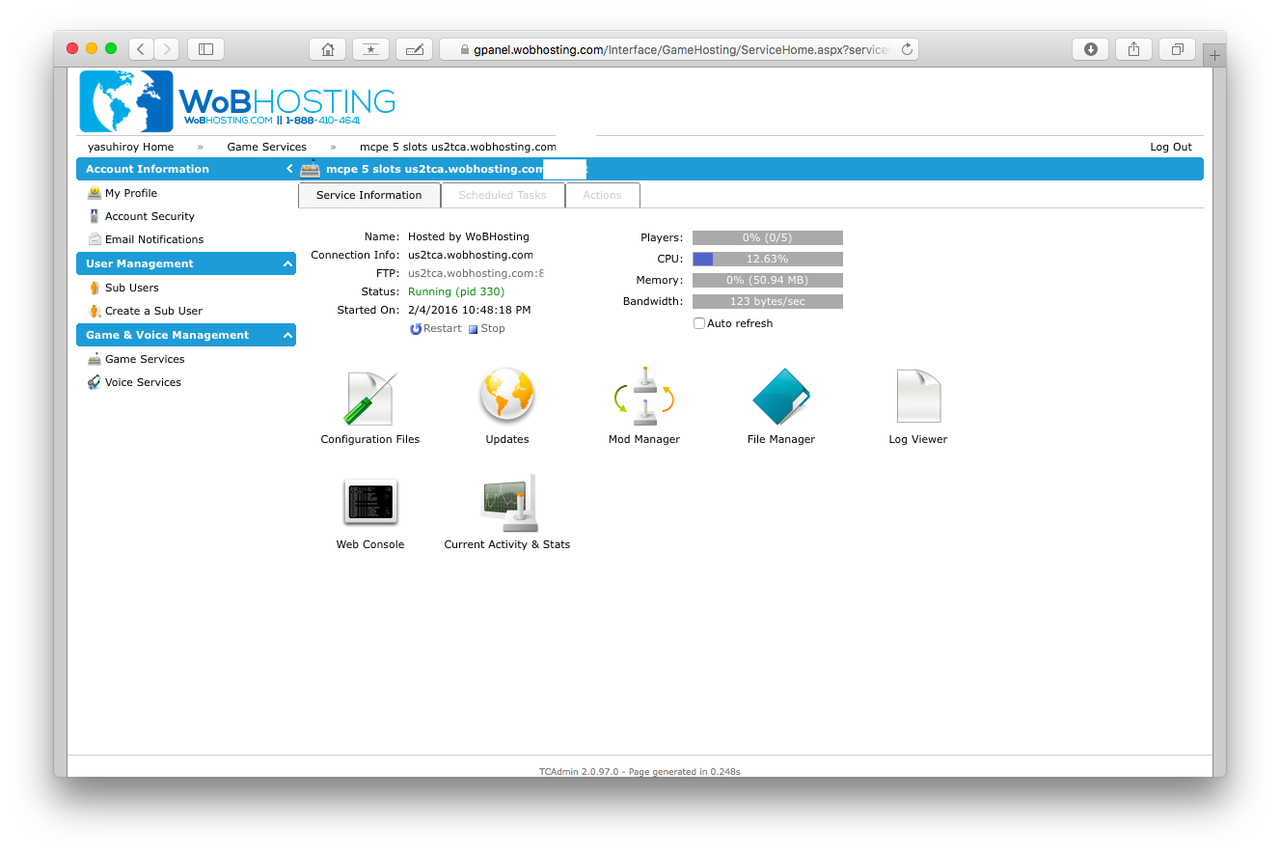
Task: Click the mcpe 5 slots breadcrumb
Action: pos(458,147)
